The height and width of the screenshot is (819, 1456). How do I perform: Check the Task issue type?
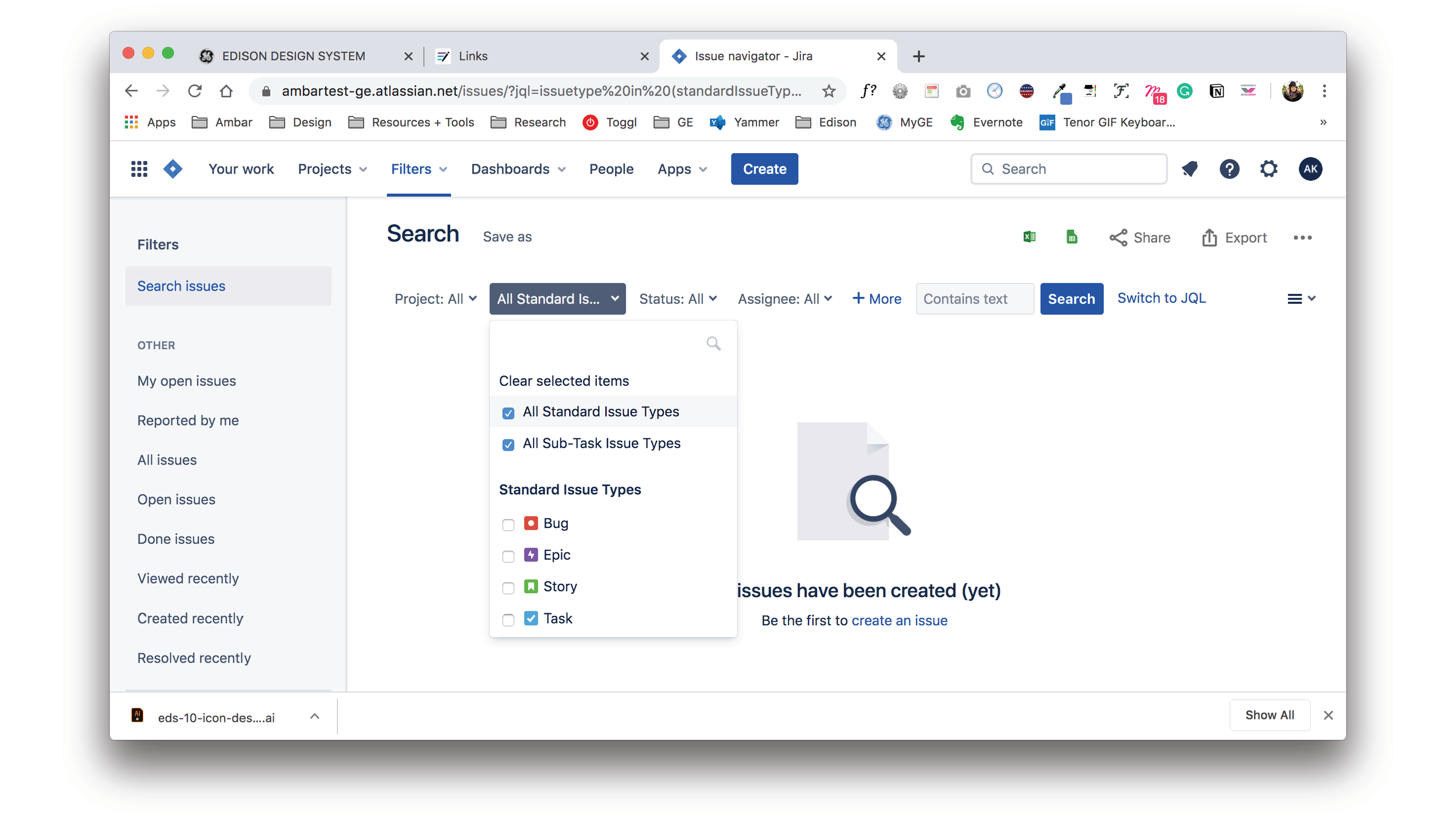[508, 619]
